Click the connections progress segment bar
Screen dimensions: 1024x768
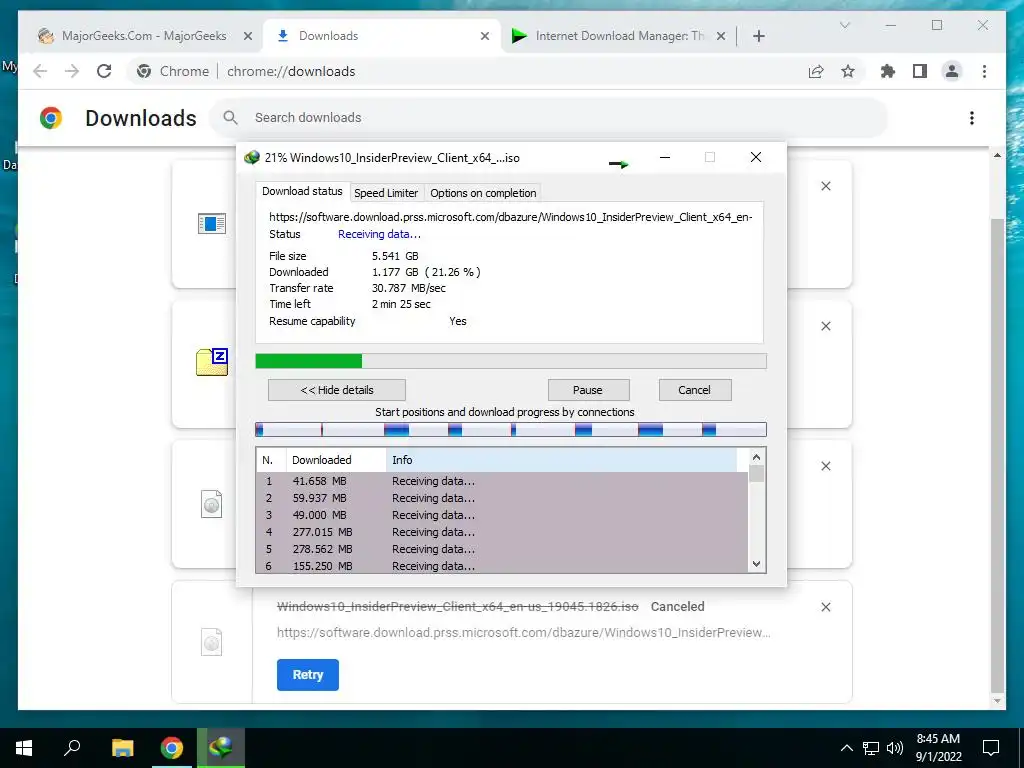(x=511, y=429)
